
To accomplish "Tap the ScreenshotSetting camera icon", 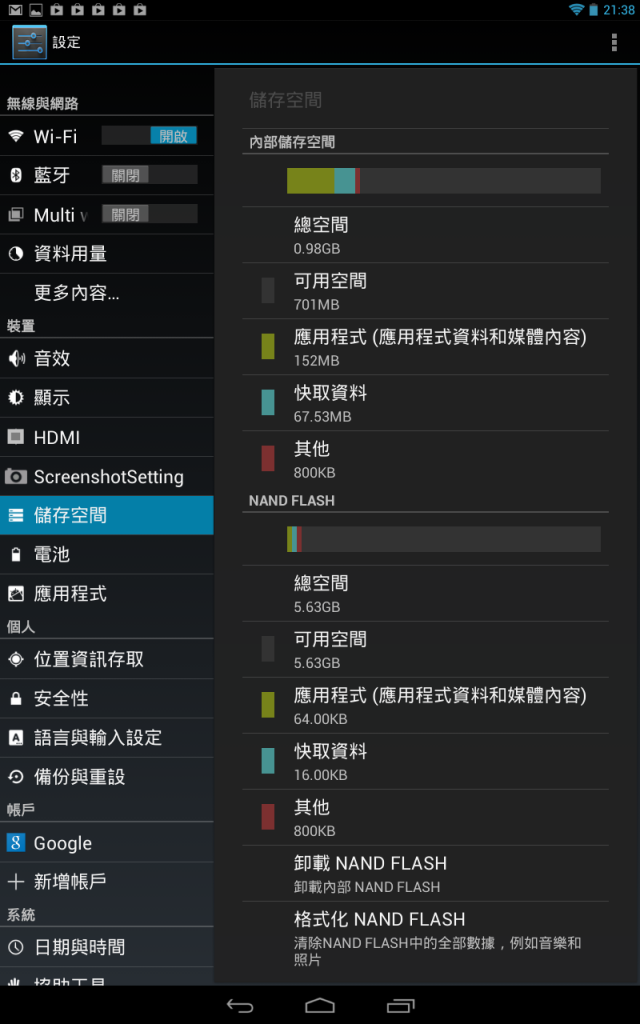I will point(16,476).
